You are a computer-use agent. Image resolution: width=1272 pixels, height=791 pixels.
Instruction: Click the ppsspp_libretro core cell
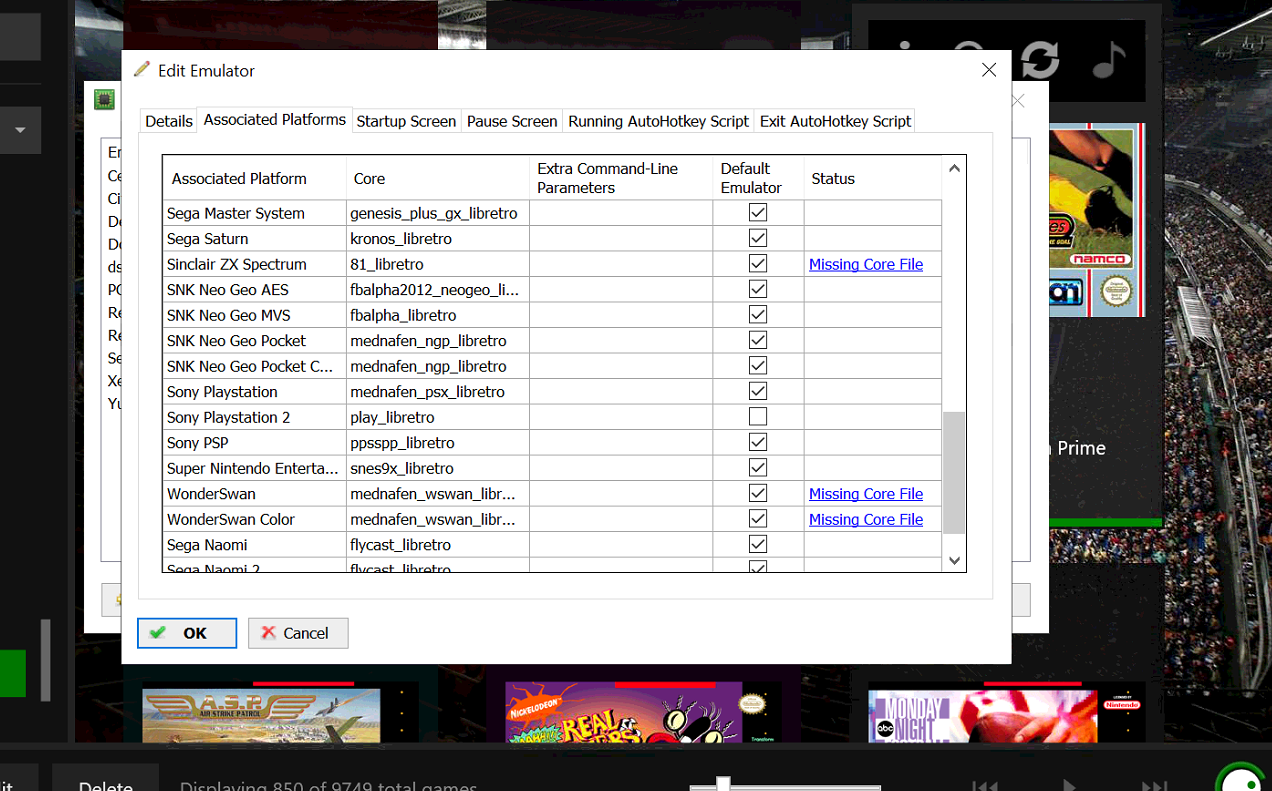[438, 442]
